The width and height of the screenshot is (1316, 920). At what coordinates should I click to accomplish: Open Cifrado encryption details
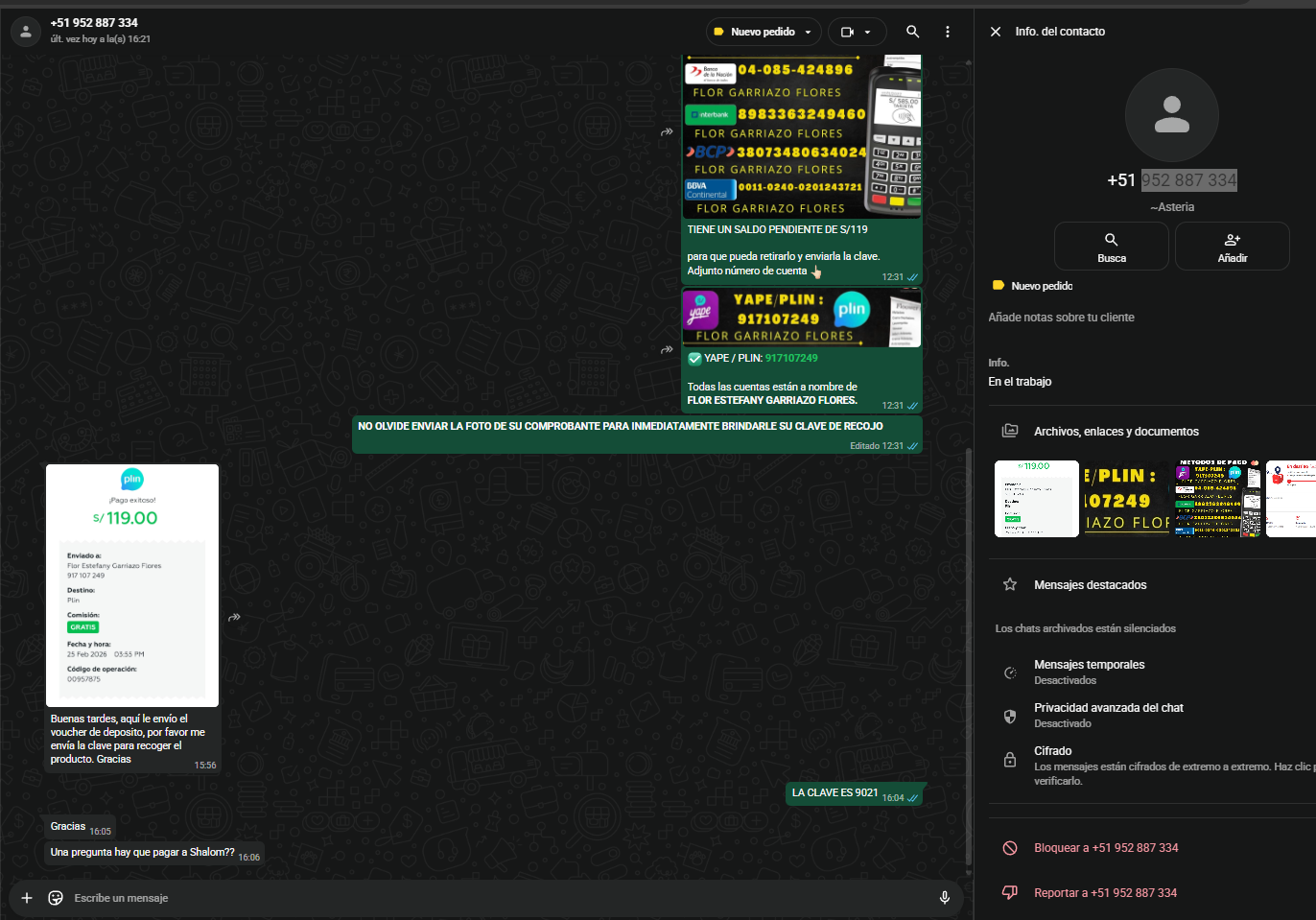1052,751
